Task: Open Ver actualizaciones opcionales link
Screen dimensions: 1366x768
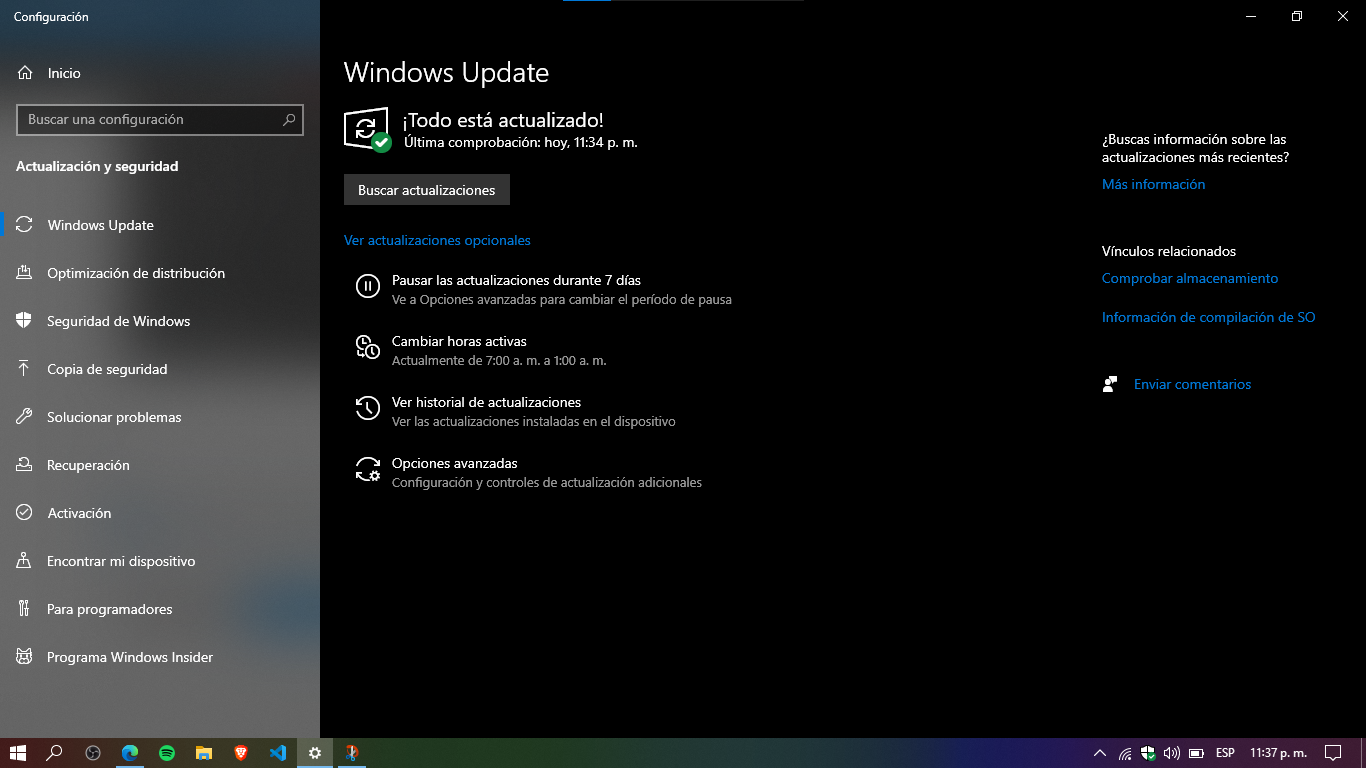Action: point(437,240)
